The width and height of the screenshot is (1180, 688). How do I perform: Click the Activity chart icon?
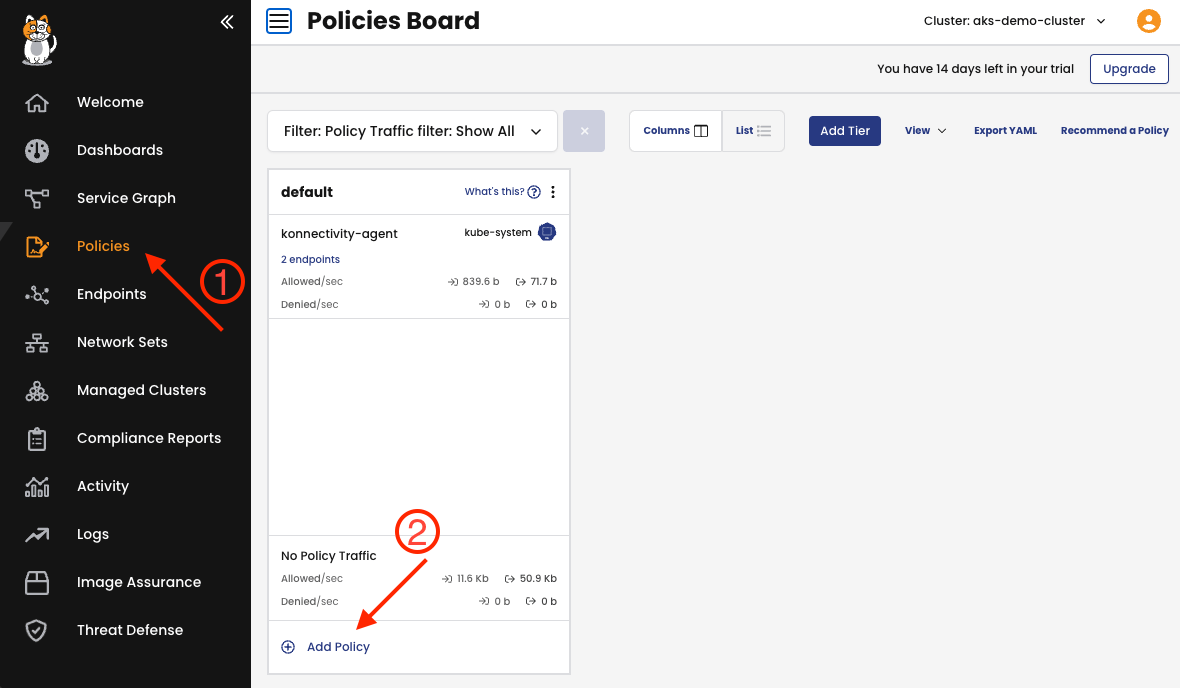coord(37,486)
